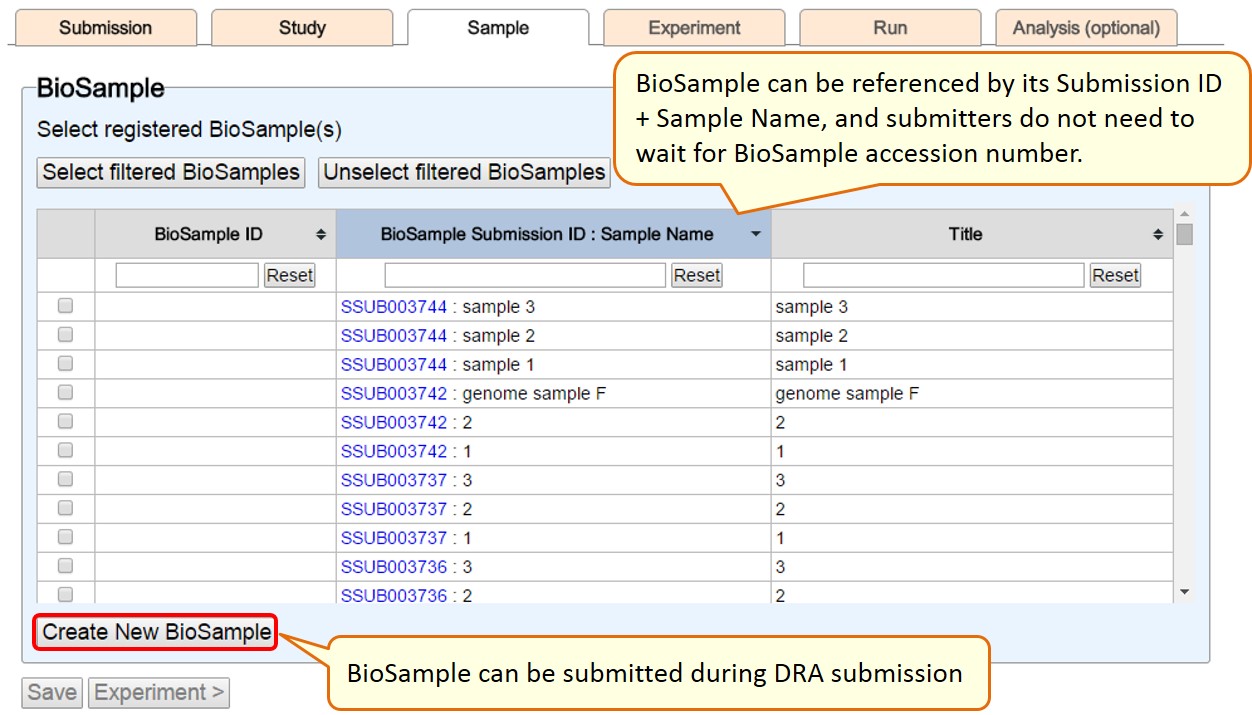This screenshot has width=1252, height=715.
Task: Focus the Title filter input field
Action: (x=943, y=275)
